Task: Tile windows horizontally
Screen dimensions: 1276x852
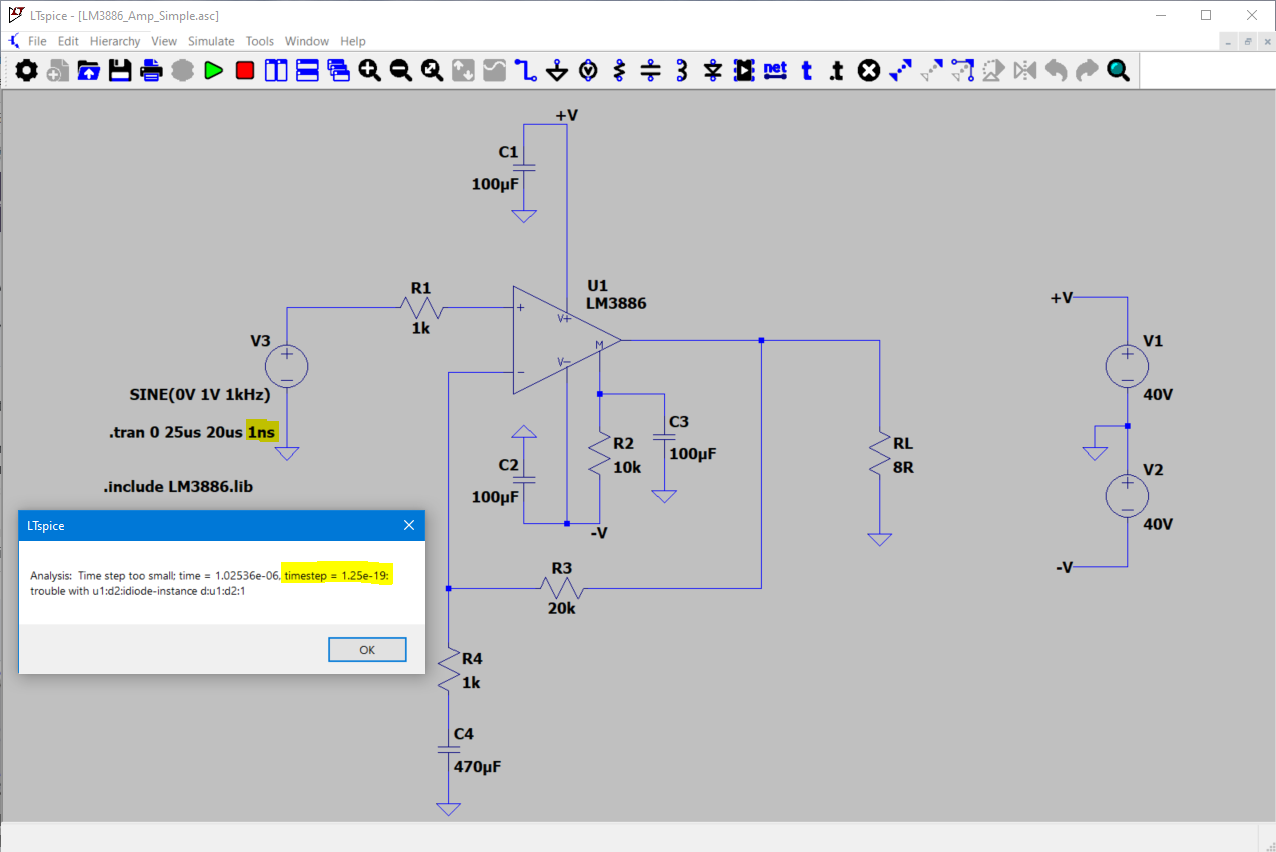Action: click(307, 70)
